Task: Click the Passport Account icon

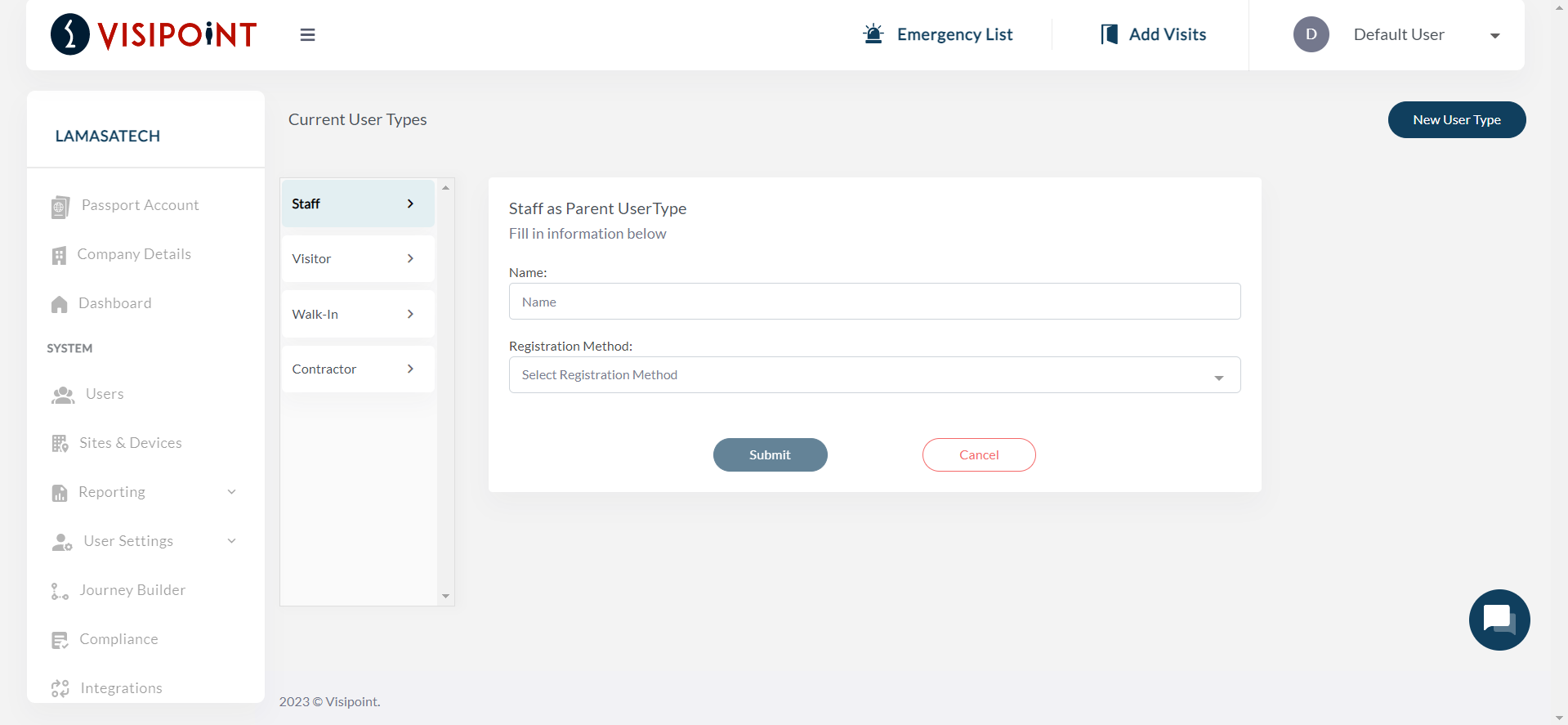Action: click(60, 207)
